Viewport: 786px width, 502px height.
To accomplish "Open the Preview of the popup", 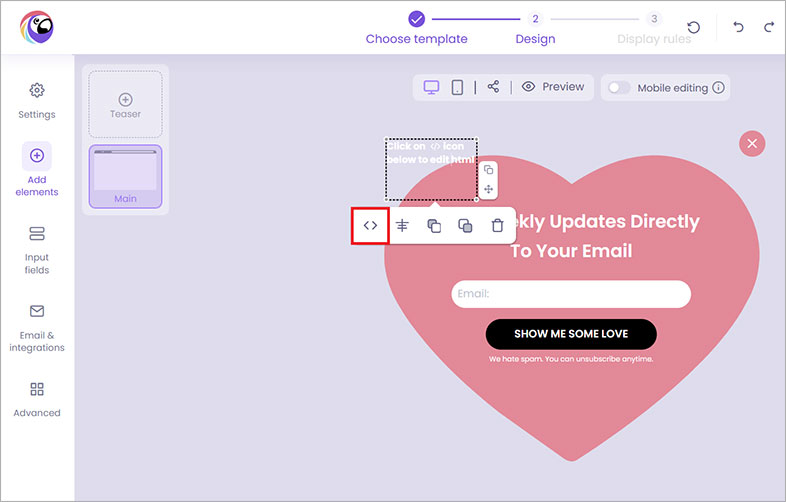I will click(553, 87).
